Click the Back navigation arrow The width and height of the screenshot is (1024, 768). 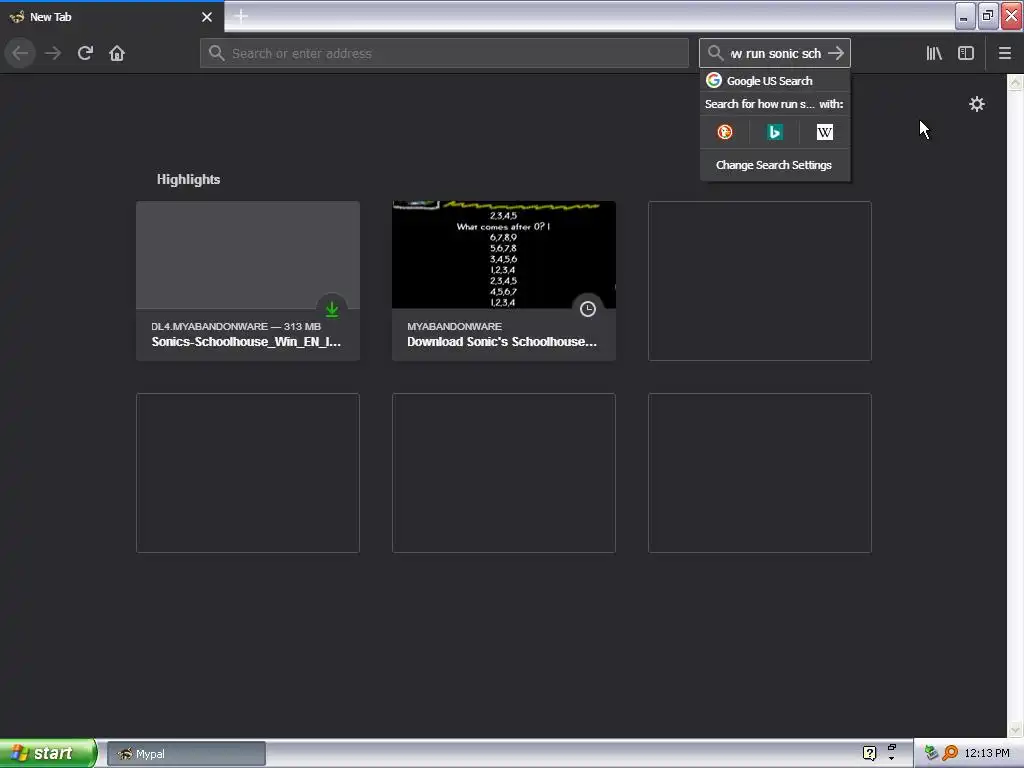(20, 53)
